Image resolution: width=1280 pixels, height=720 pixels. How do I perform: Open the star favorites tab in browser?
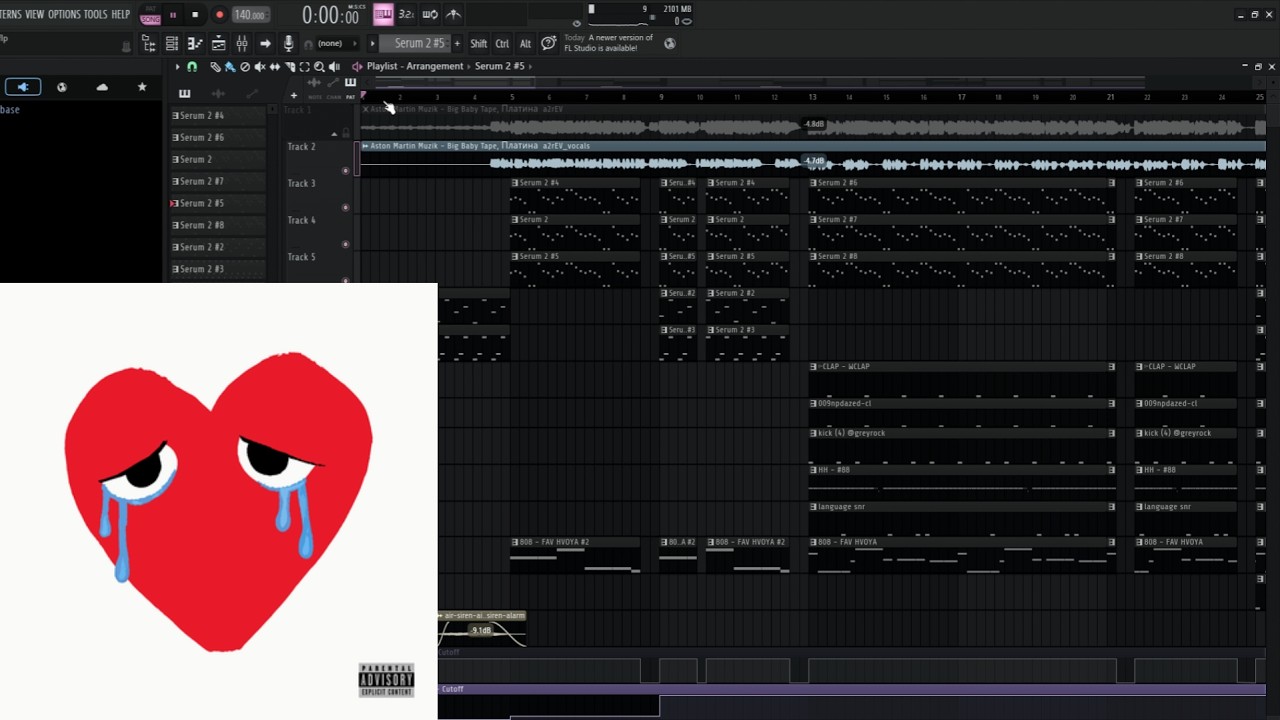pyautogui.click(x=142, y=87)
